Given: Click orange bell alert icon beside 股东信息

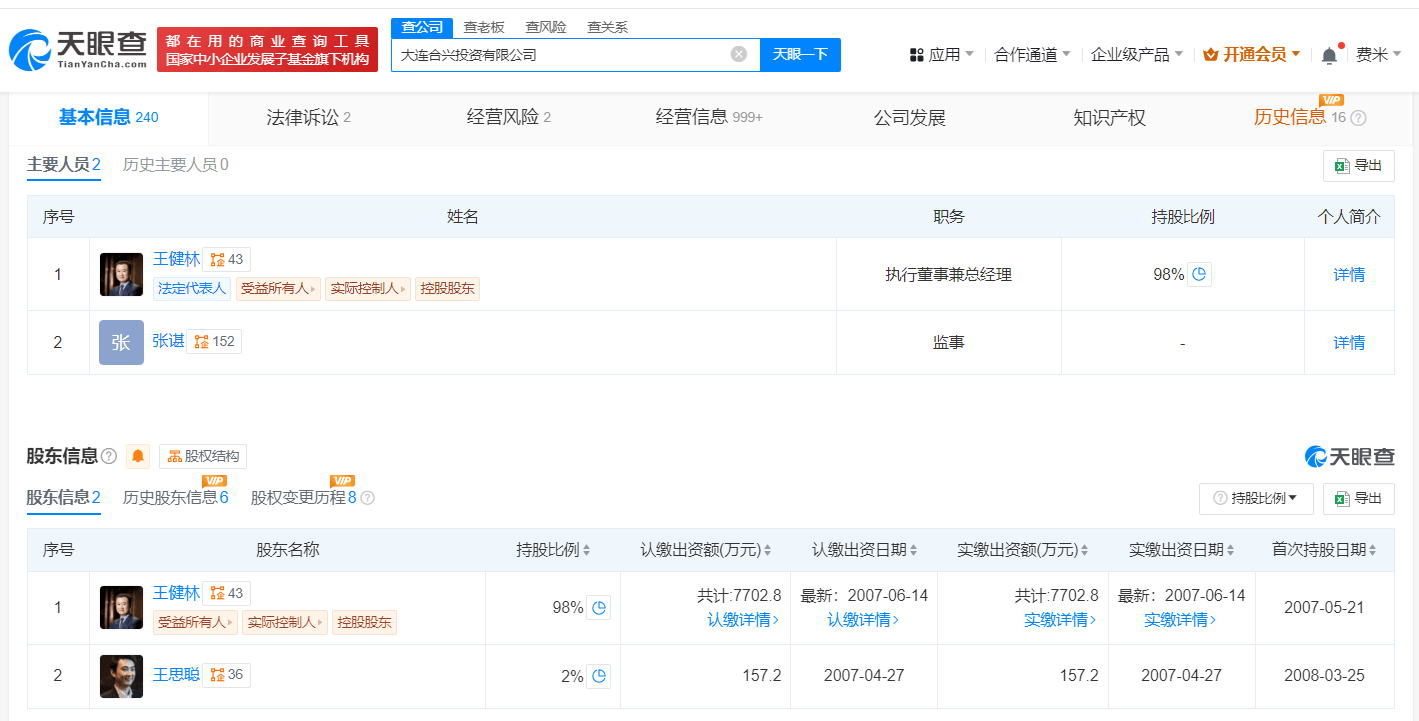Looking at the screenshot, I should [x=138, y=456].
